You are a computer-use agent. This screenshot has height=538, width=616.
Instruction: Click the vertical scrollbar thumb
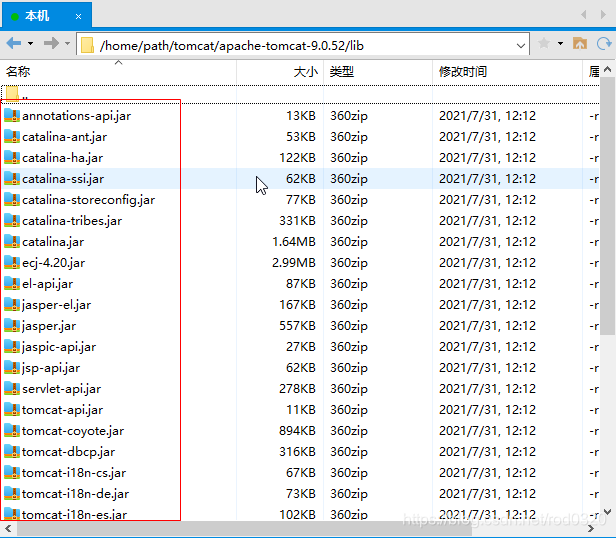(x=607, y=206)
